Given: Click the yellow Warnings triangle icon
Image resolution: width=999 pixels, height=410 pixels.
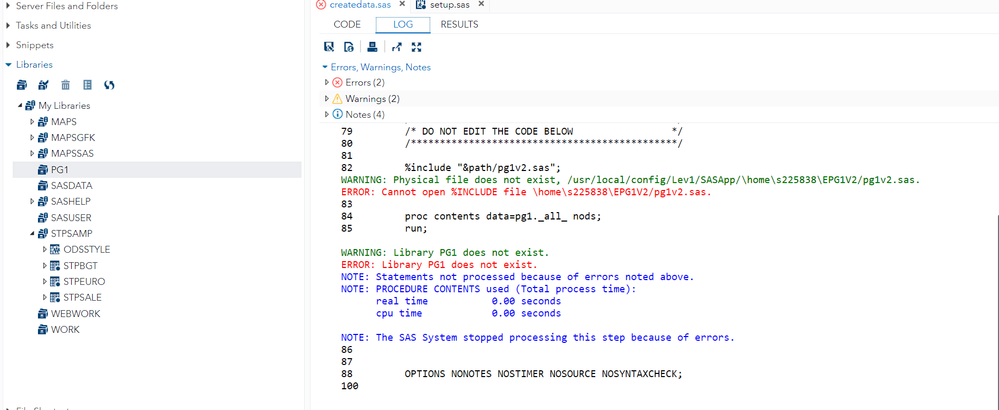Looking at the screenshot, I should (338, 99).
